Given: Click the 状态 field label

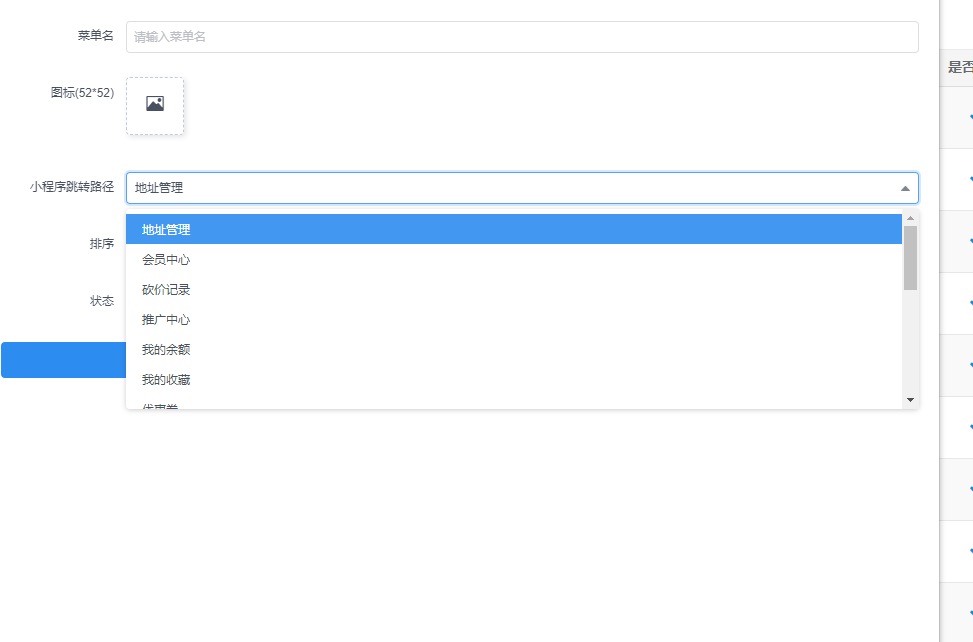Looking at the screenshot, I should pos(101,300).
